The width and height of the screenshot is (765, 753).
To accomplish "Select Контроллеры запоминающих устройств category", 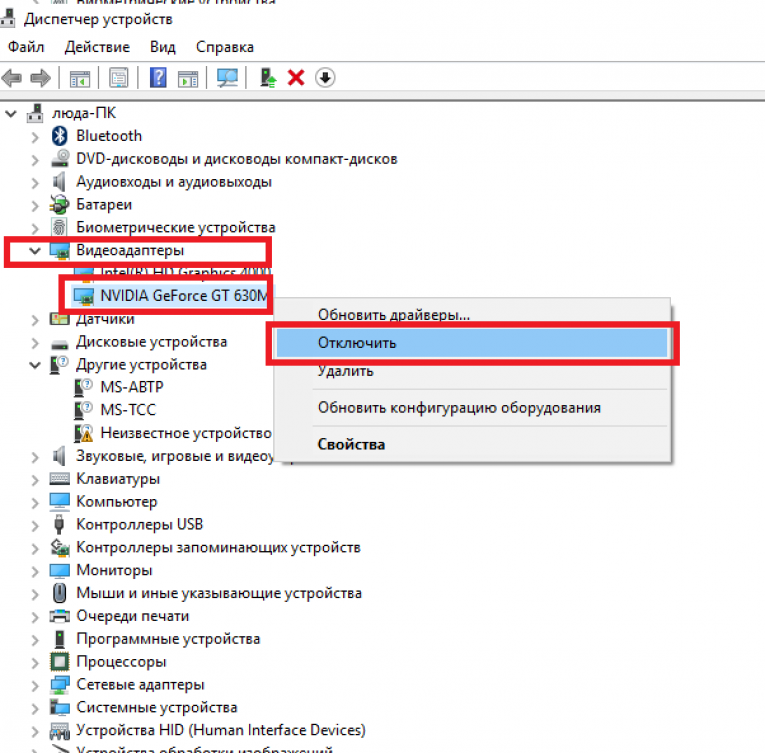I will pos(218,547).
